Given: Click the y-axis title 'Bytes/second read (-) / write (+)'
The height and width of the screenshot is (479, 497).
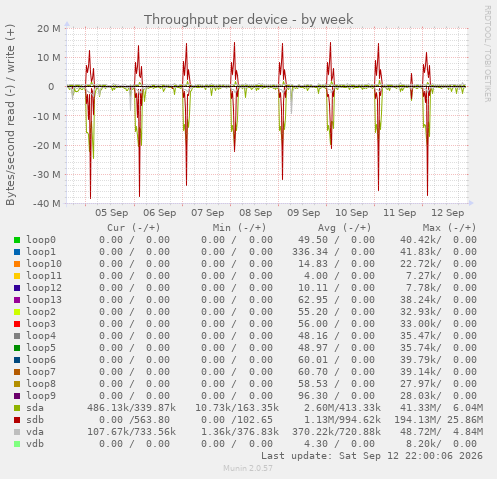Looking at the screenshot, I should [10, 115].
